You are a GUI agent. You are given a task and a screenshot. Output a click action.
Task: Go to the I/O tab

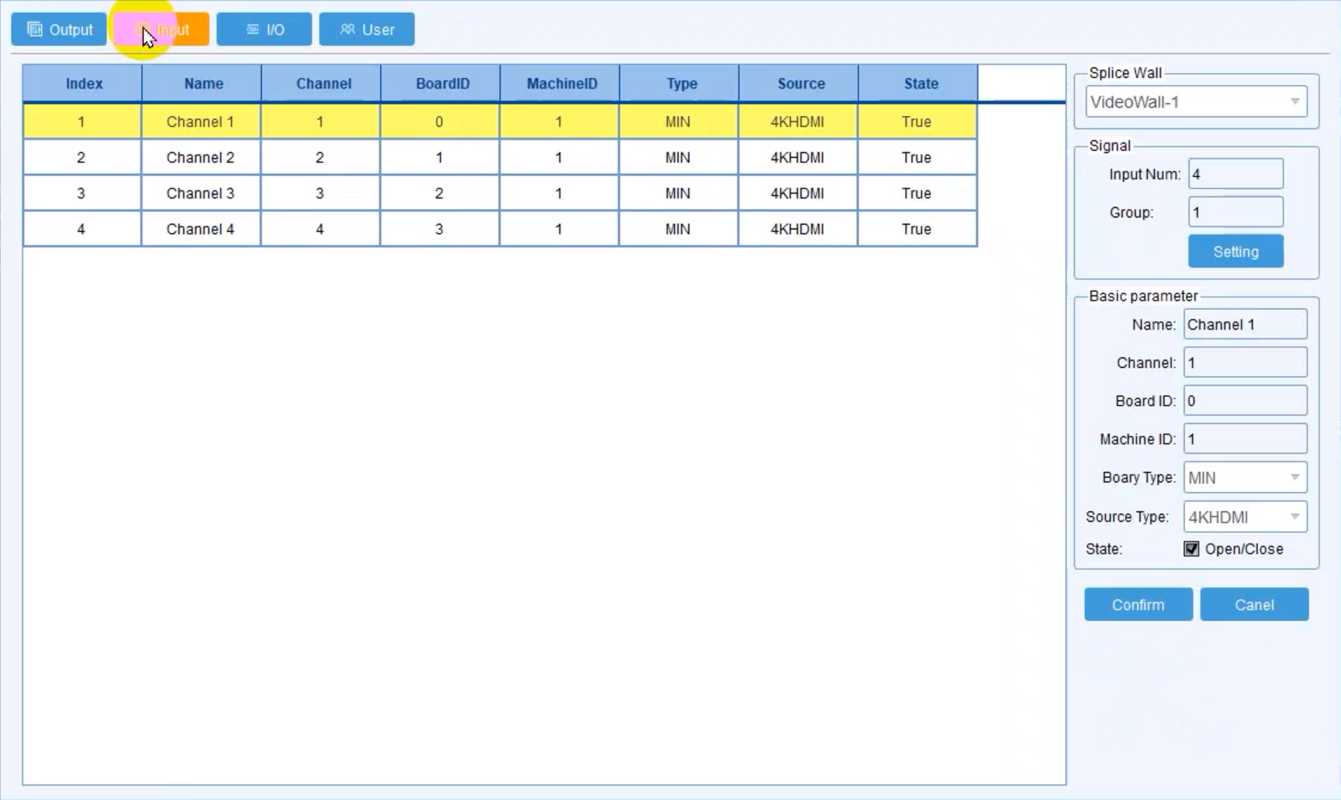tap(264, 30)
